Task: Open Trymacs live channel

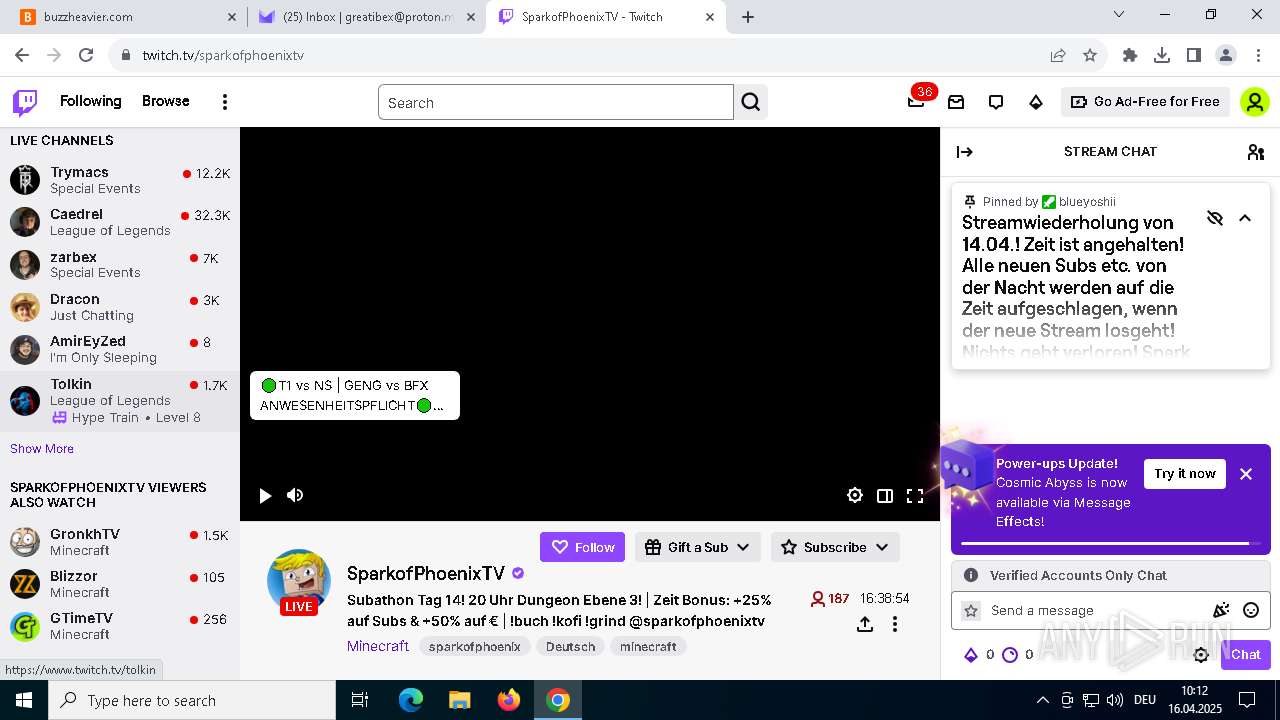Action: coord(120,180)
